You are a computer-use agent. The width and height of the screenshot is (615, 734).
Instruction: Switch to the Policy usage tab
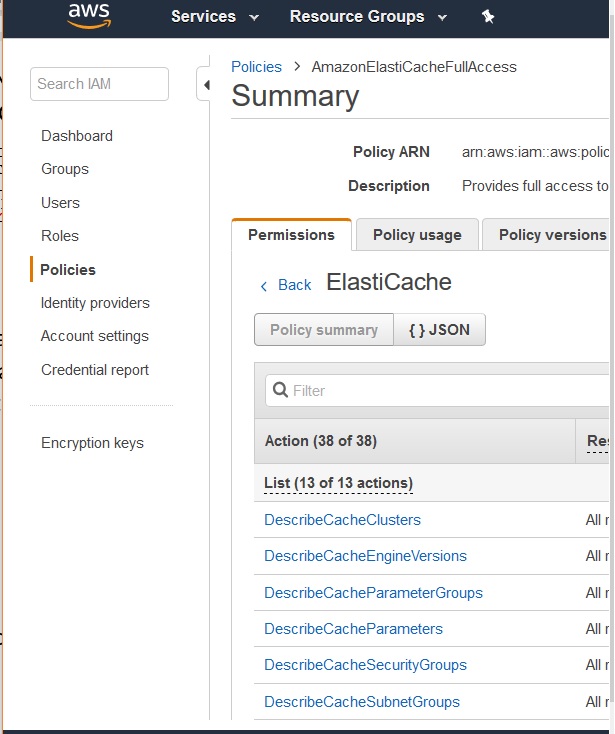417,235
